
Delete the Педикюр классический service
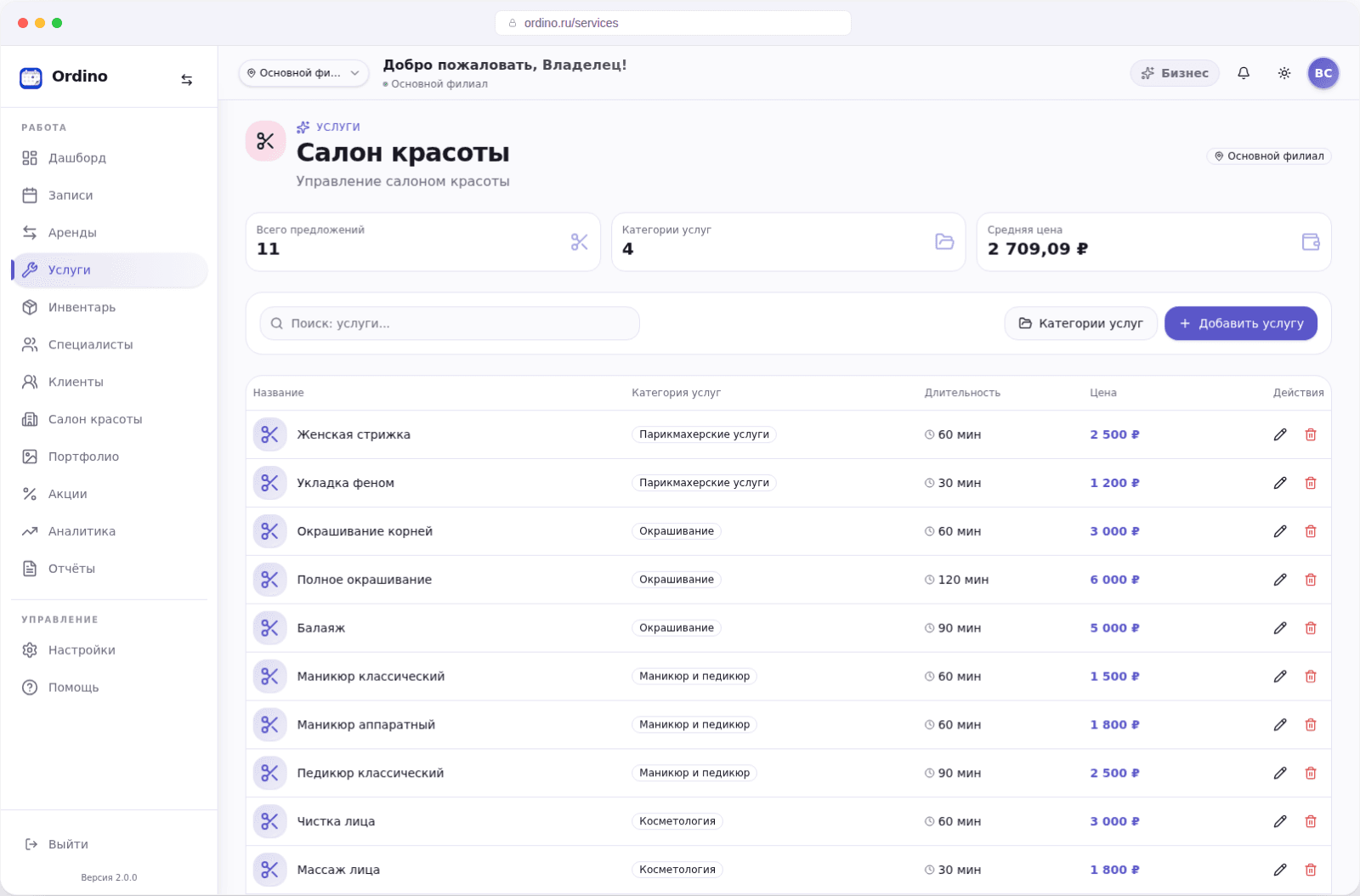click(1311, 774)
